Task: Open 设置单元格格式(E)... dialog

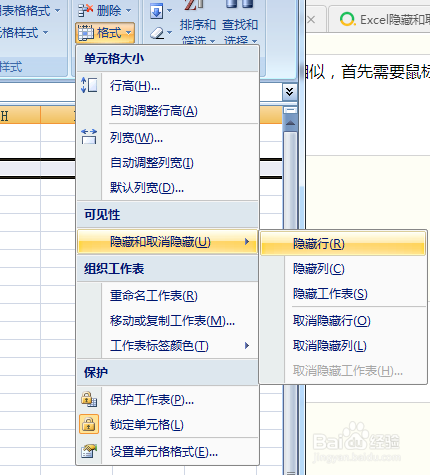Action: (168, 452)
